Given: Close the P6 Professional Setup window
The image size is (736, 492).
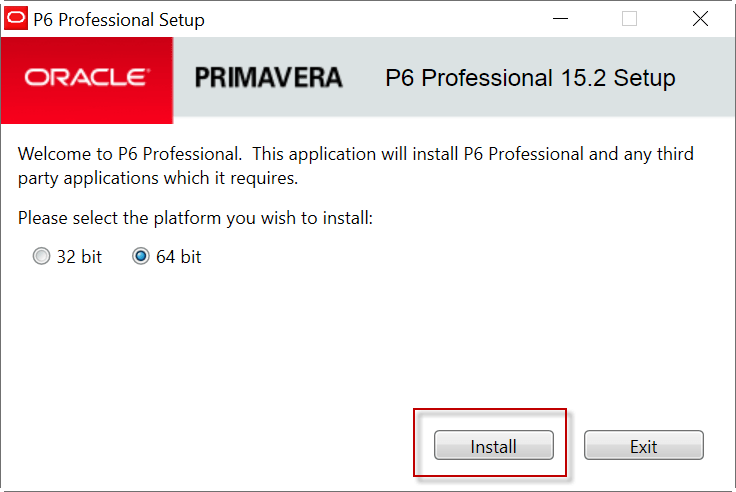Looking at the screenshot, I should point(700,19).
